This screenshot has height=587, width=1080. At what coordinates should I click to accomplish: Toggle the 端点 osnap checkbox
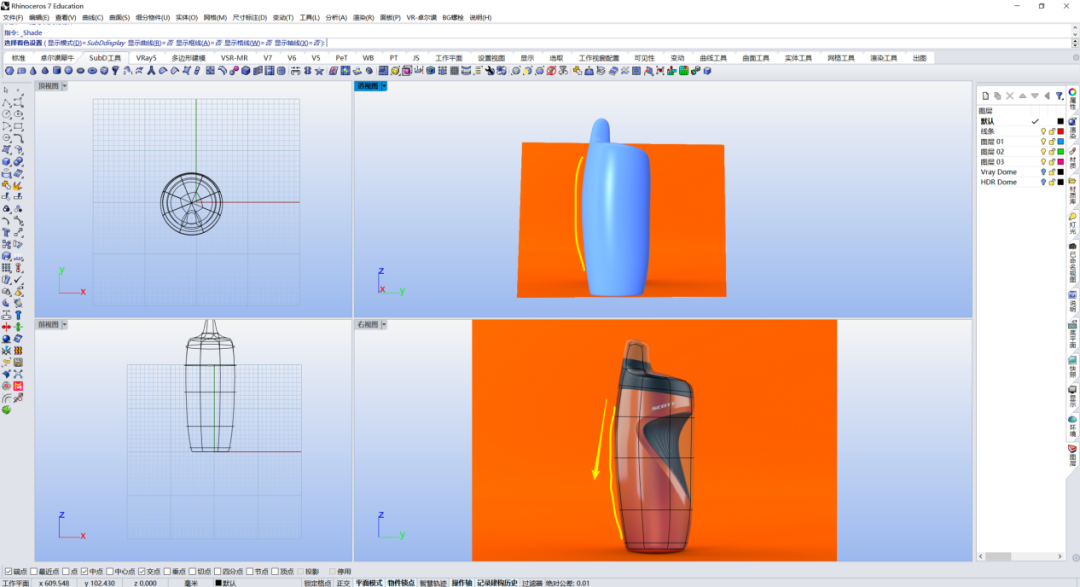pyautogui.click(x=8, y=571)
